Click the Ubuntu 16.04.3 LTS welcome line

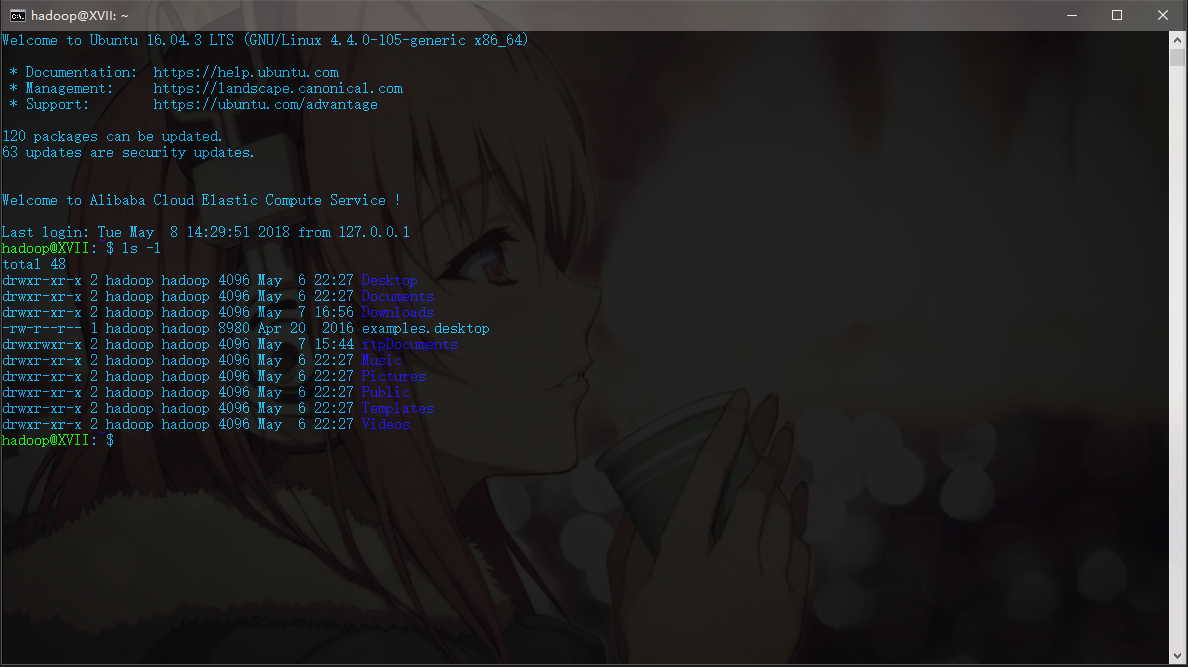(265, 40)
